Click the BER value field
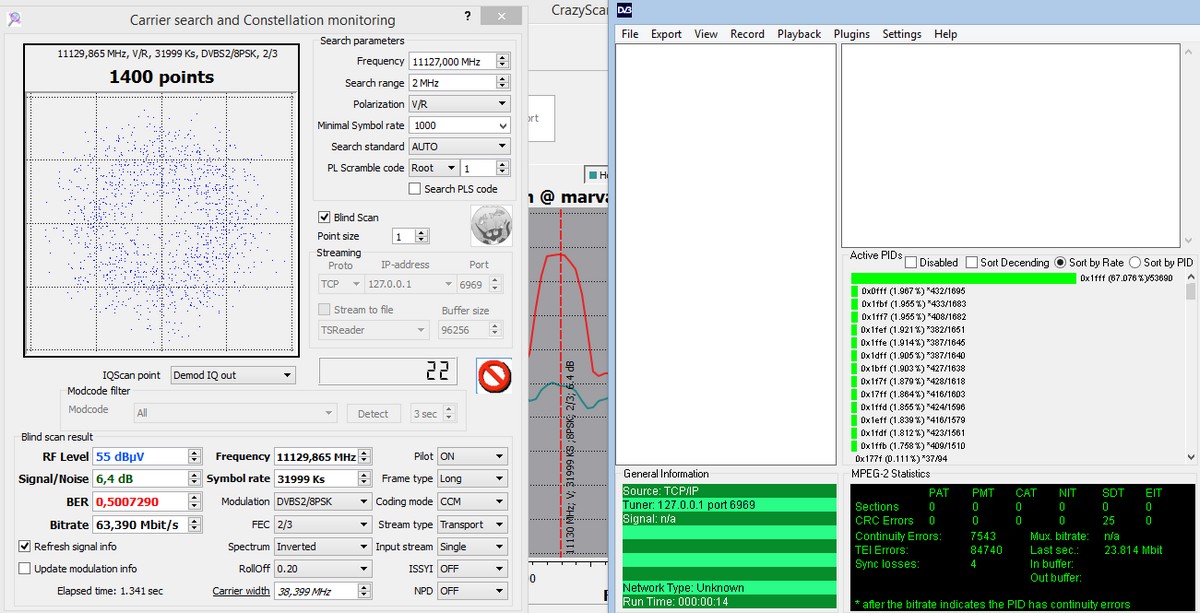The width and height of the screenshot is (1200, 613). (140, 501)
